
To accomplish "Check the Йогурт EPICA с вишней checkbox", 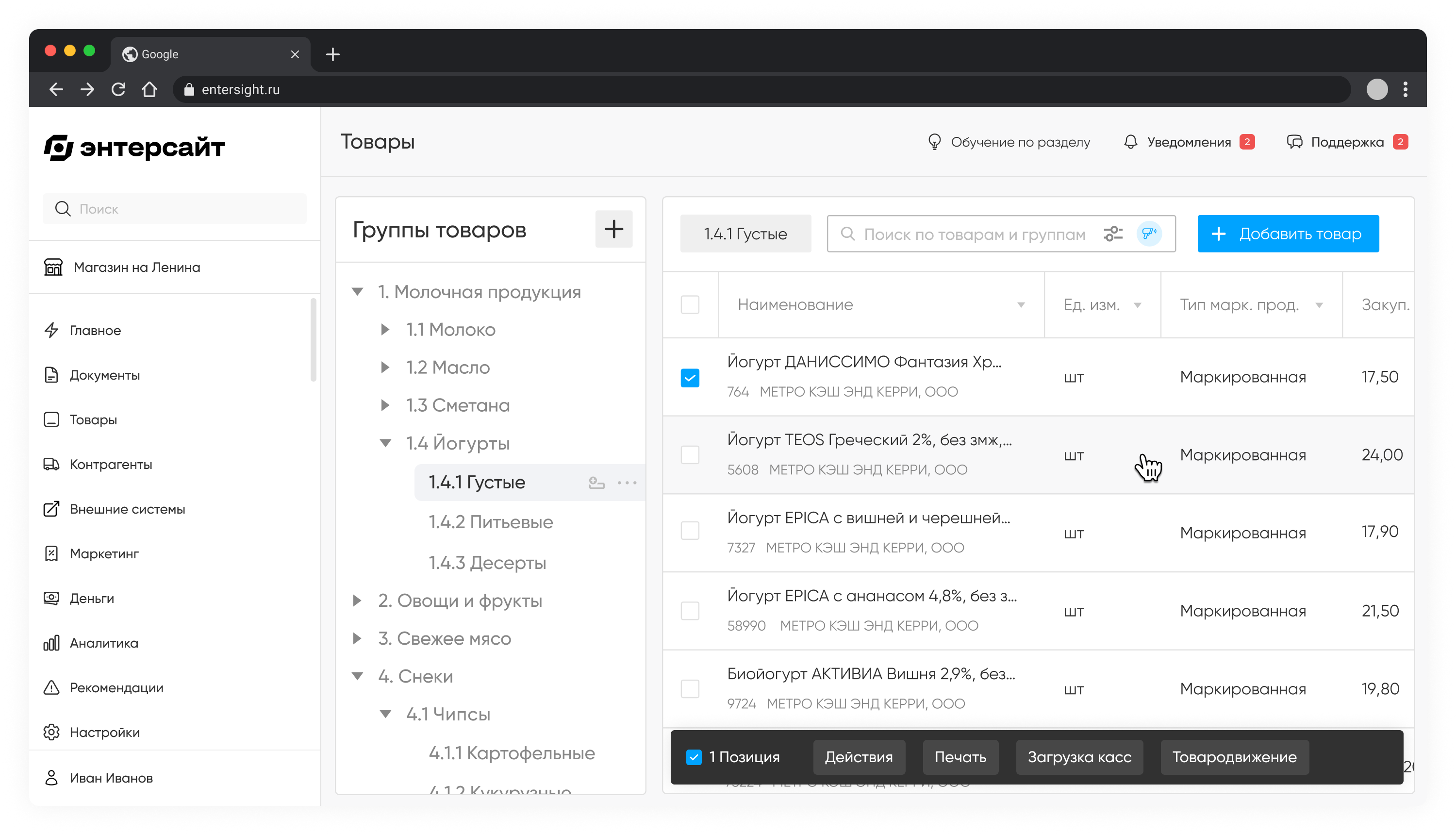I will tap(690, 531).
